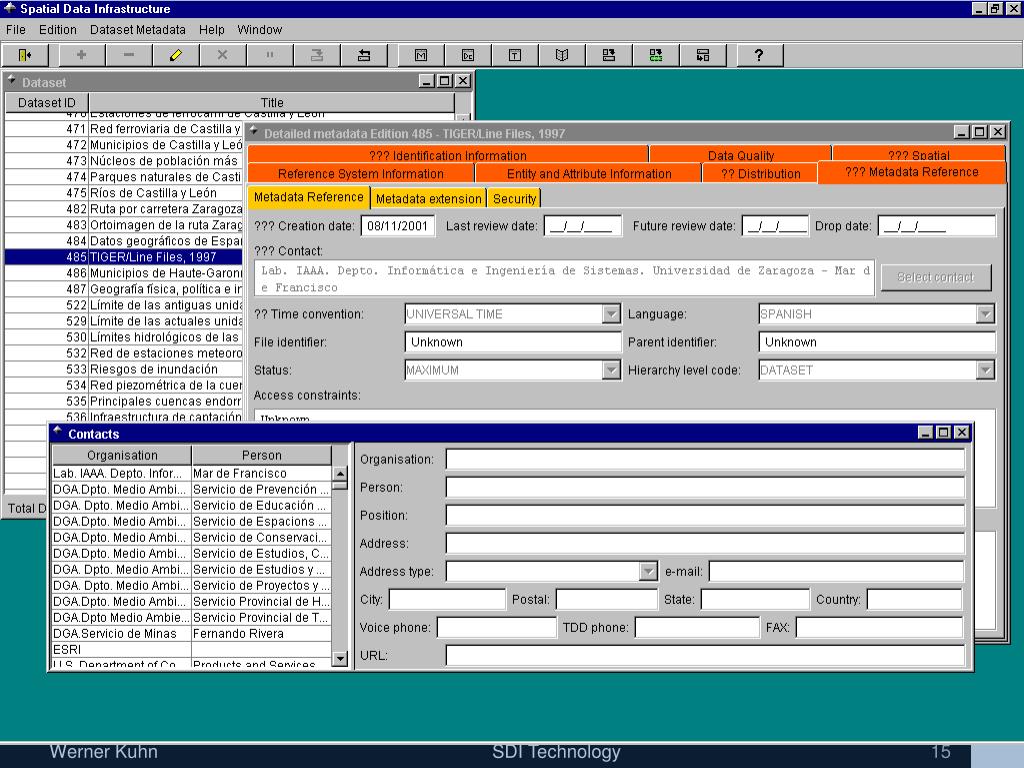1024x768 pixels.
Task: Click the Drop date field
Action: (x=936, y=226)
